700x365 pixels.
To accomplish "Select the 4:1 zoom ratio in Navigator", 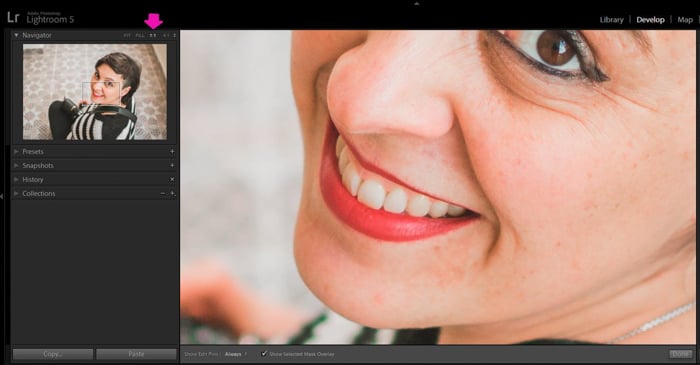I will (166, 35).
